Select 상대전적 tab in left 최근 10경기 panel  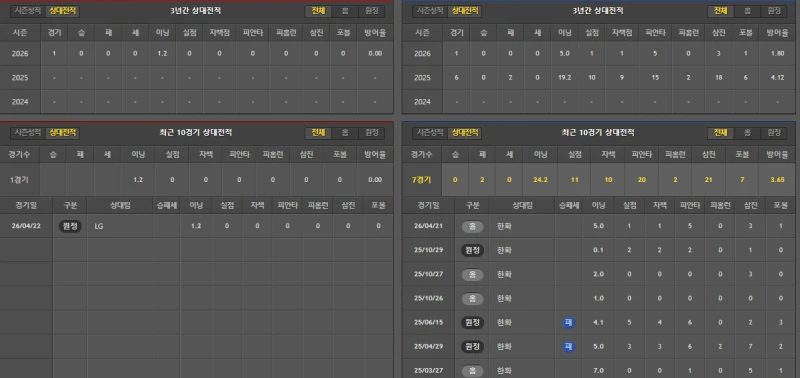tap(62, 133)
